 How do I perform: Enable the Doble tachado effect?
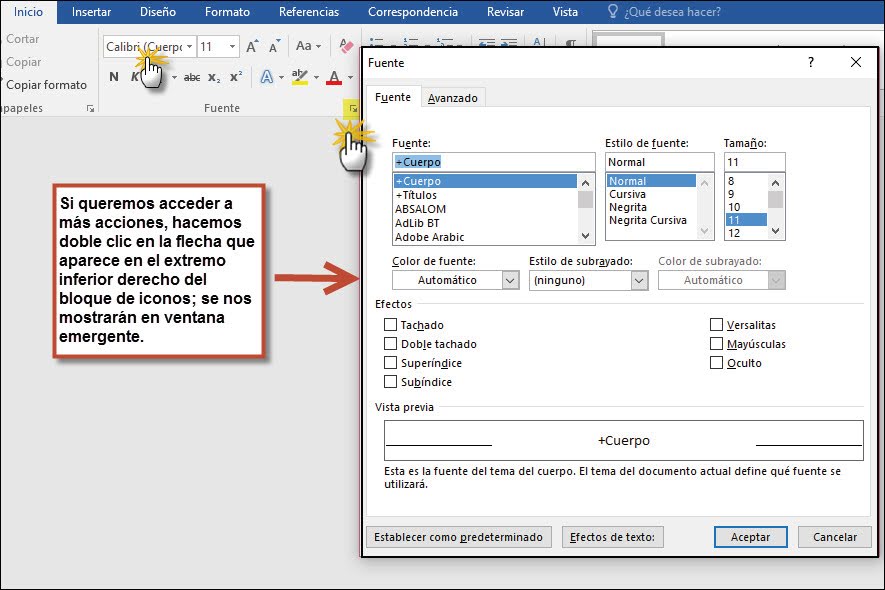(x=390, y=343)
